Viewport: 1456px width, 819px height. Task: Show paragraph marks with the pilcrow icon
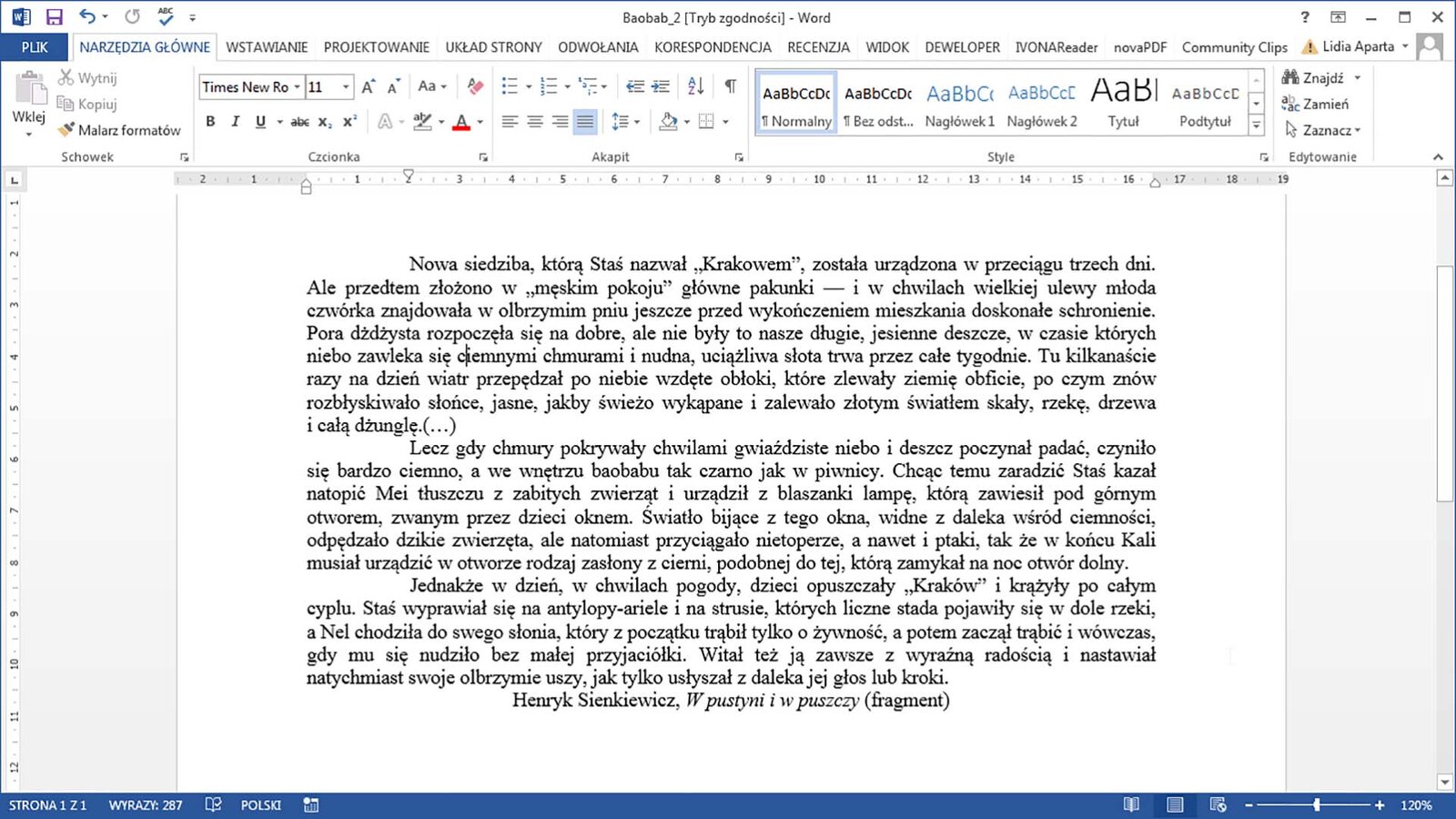[730, 86]
